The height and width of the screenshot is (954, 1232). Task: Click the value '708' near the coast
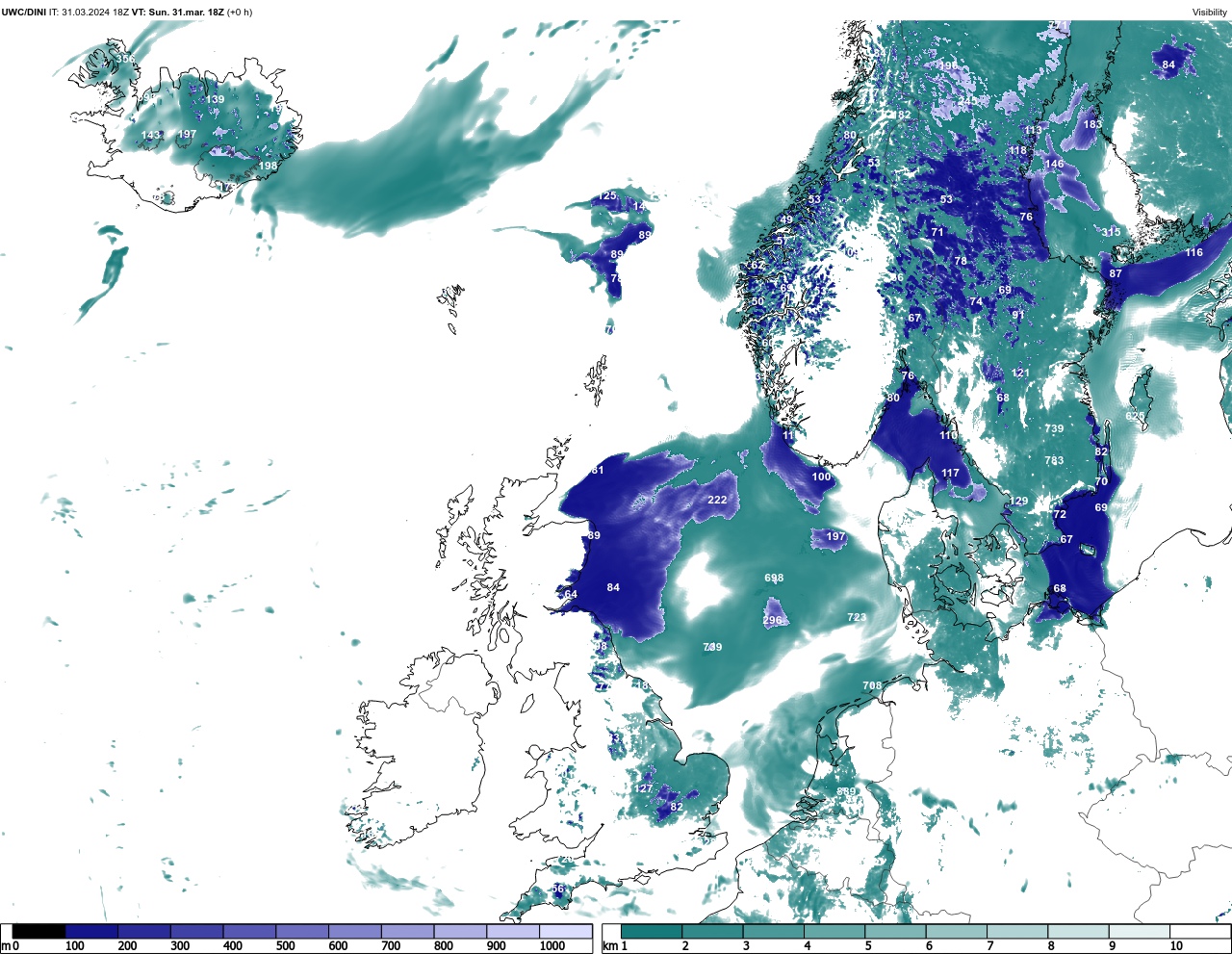pyautogui.click(x=872, y=685)
